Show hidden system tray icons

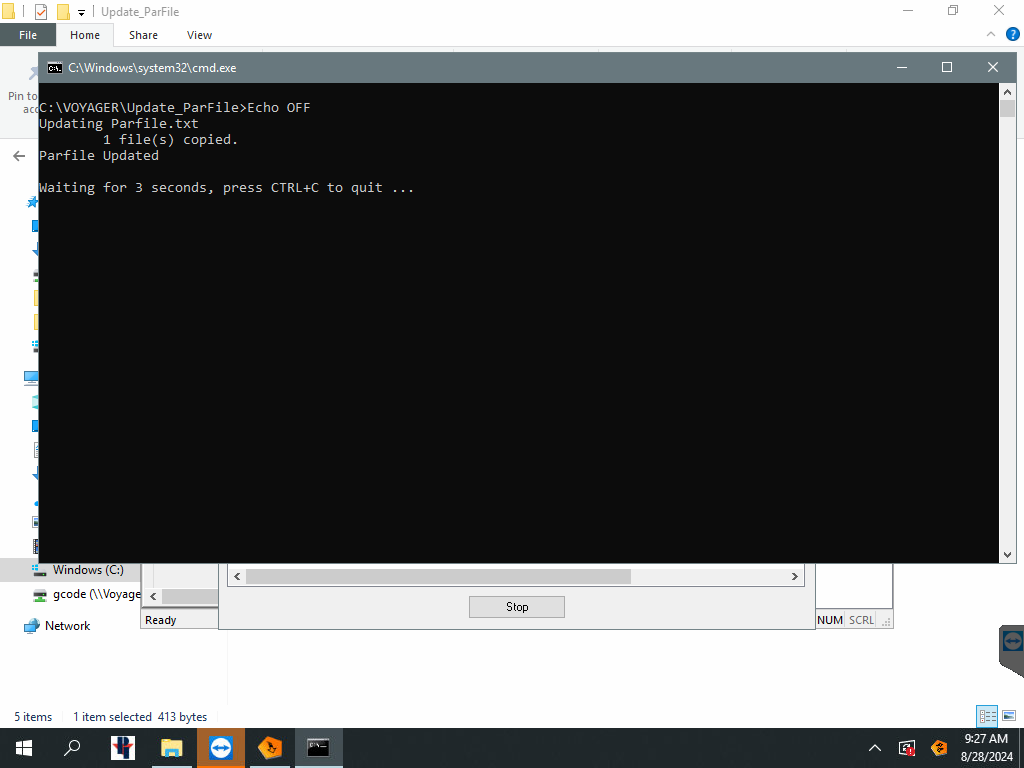click(x=875, y=747)
